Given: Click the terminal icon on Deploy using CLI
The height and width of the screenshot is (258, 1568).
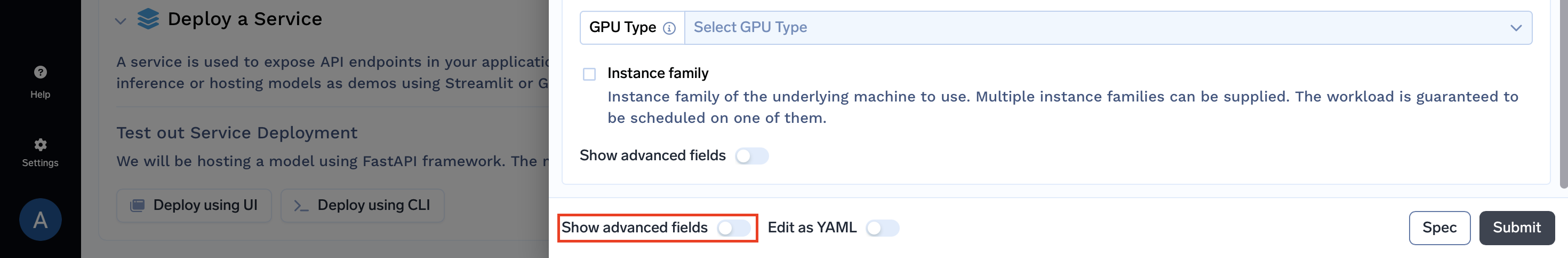Looking at the screenshot, I should pos(301,206).
